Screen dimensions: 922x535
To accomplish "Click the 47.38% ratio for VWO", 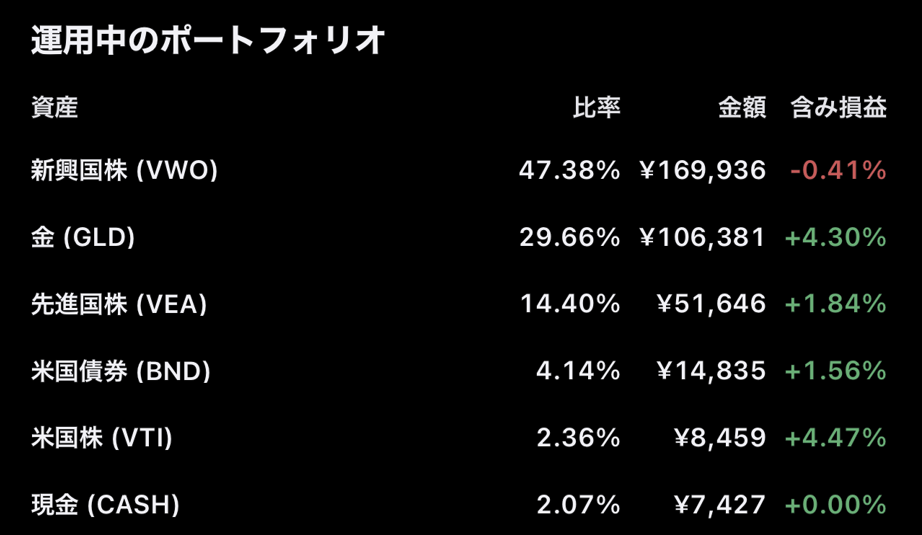I will point(569,171).
